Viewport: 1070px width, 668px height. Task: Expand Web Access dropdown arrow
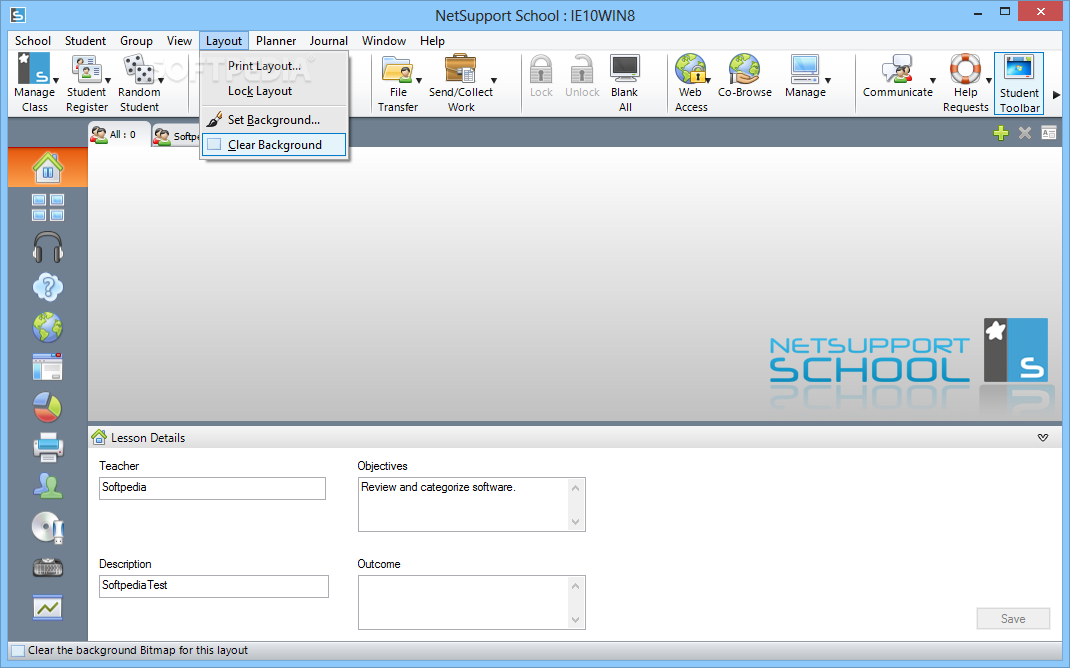click(708, 81)
